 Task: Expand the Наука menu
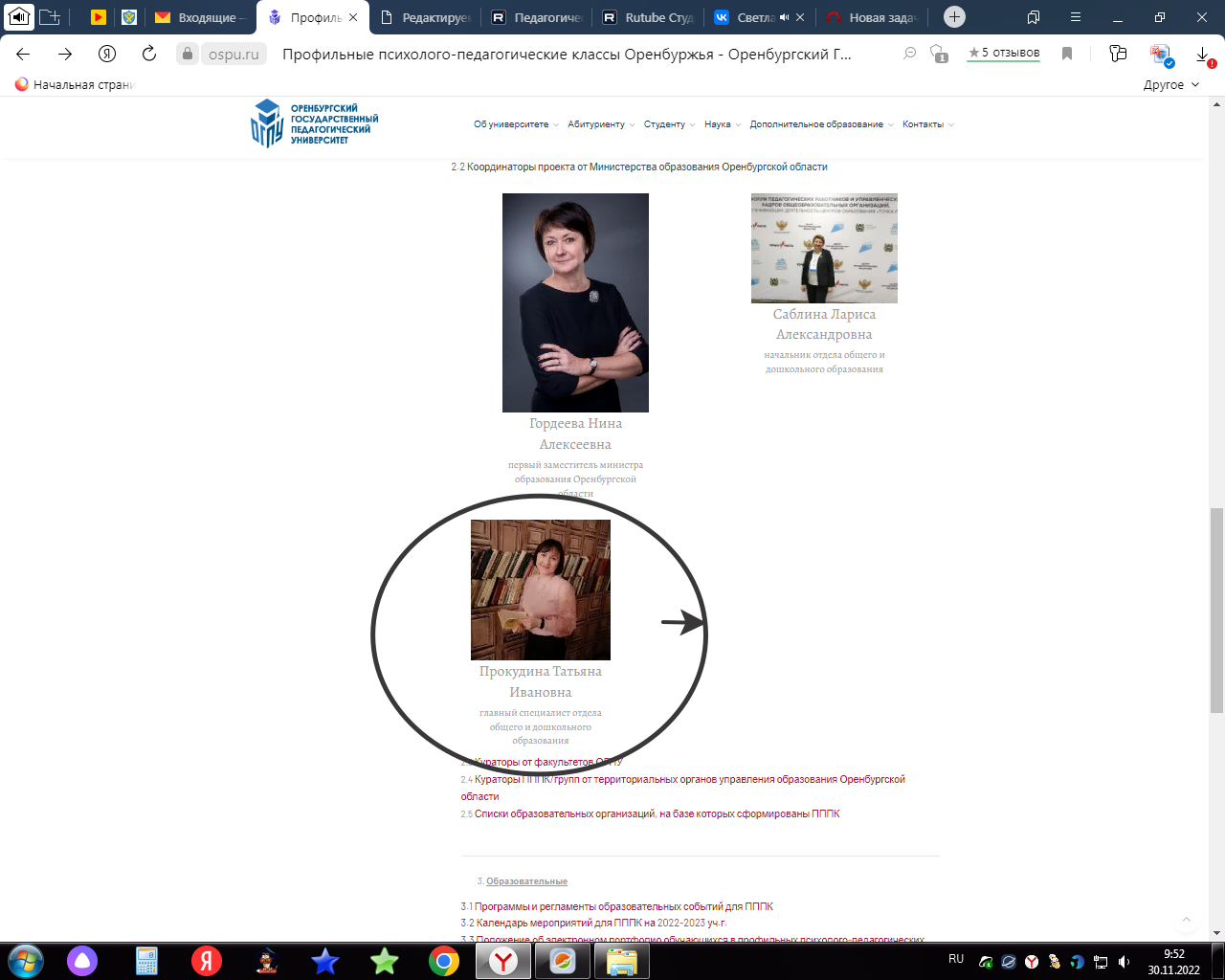click(723, 124)
